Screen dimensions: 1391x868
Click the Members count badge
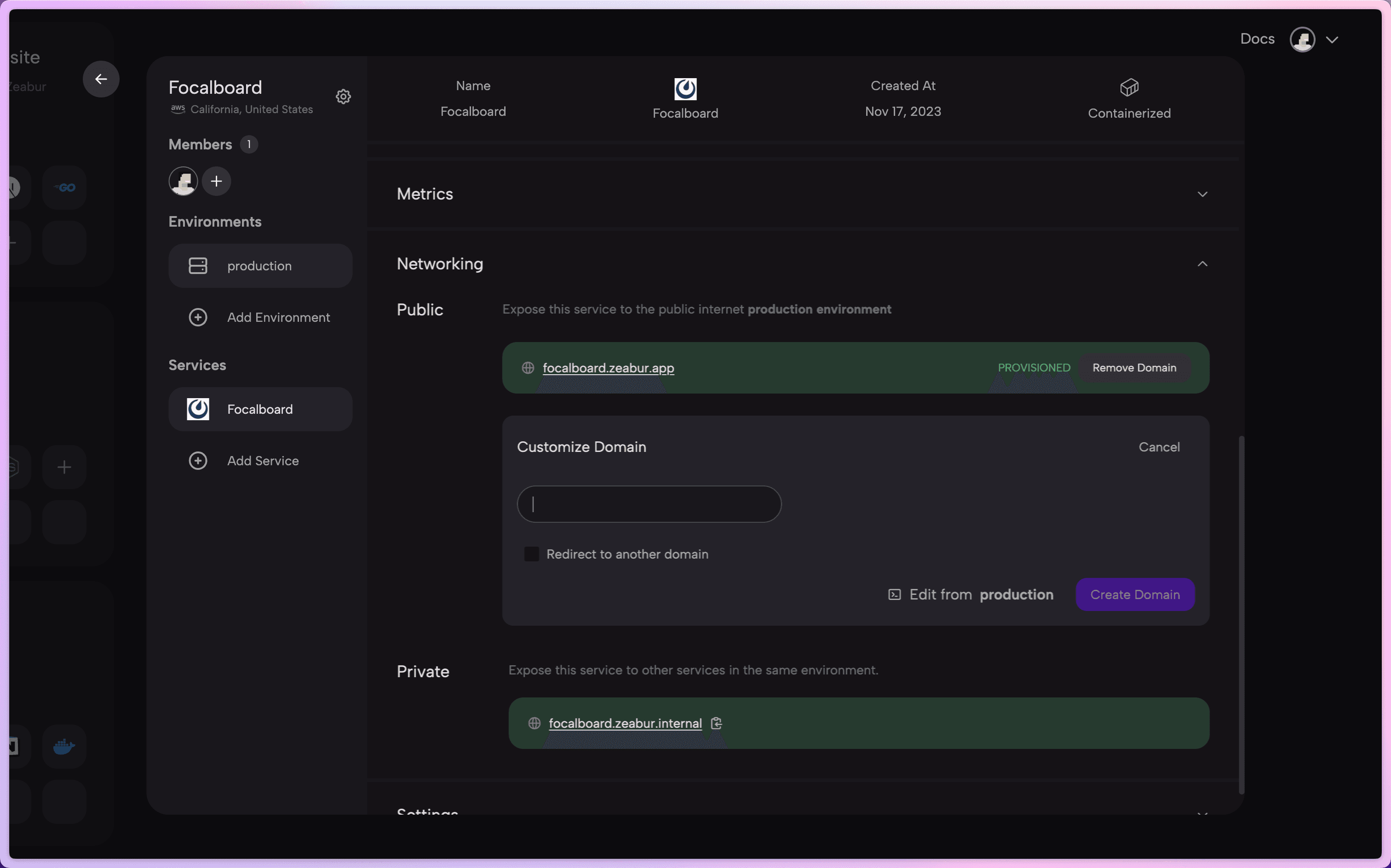(248, 144)
